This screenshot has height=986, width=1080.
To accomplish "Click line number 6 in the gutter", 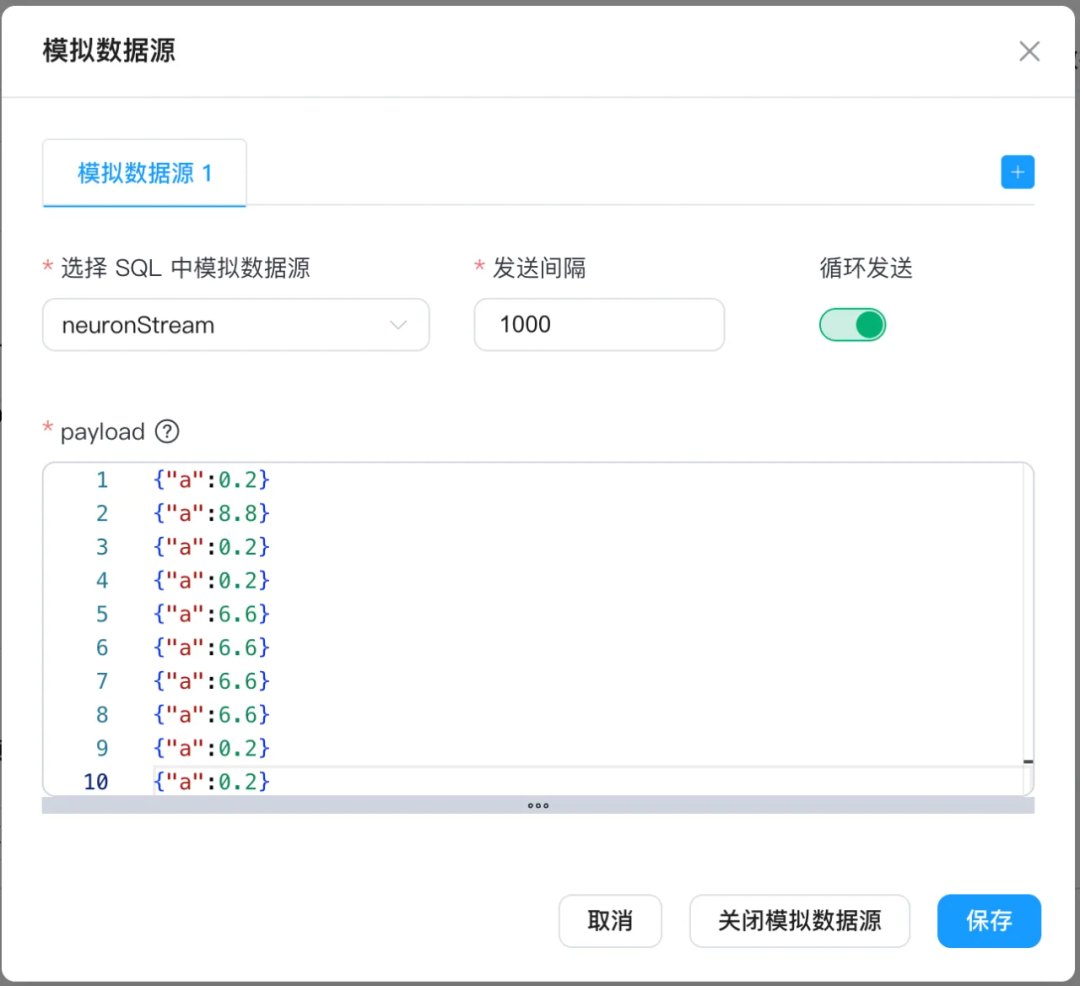I will click(102, 647).
